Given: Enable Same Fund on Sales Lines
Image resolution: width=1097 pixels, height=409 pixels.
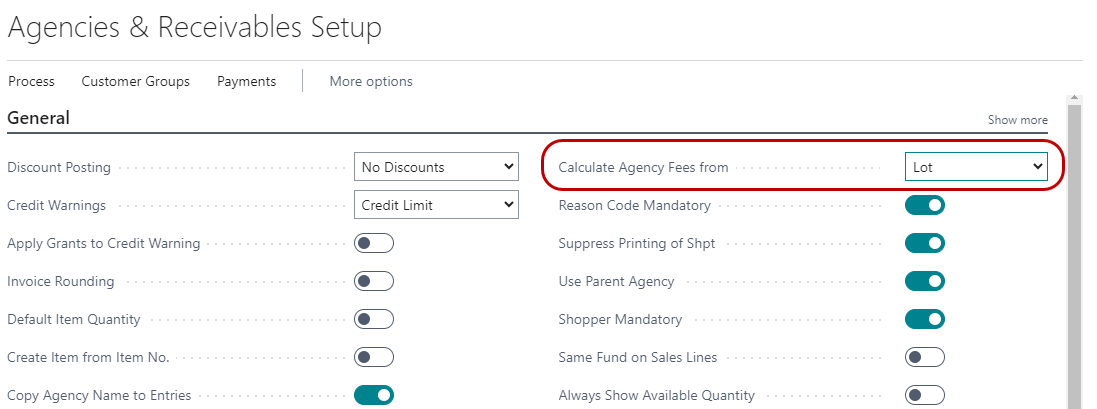Looking at the screenshot, I should 925,357.
